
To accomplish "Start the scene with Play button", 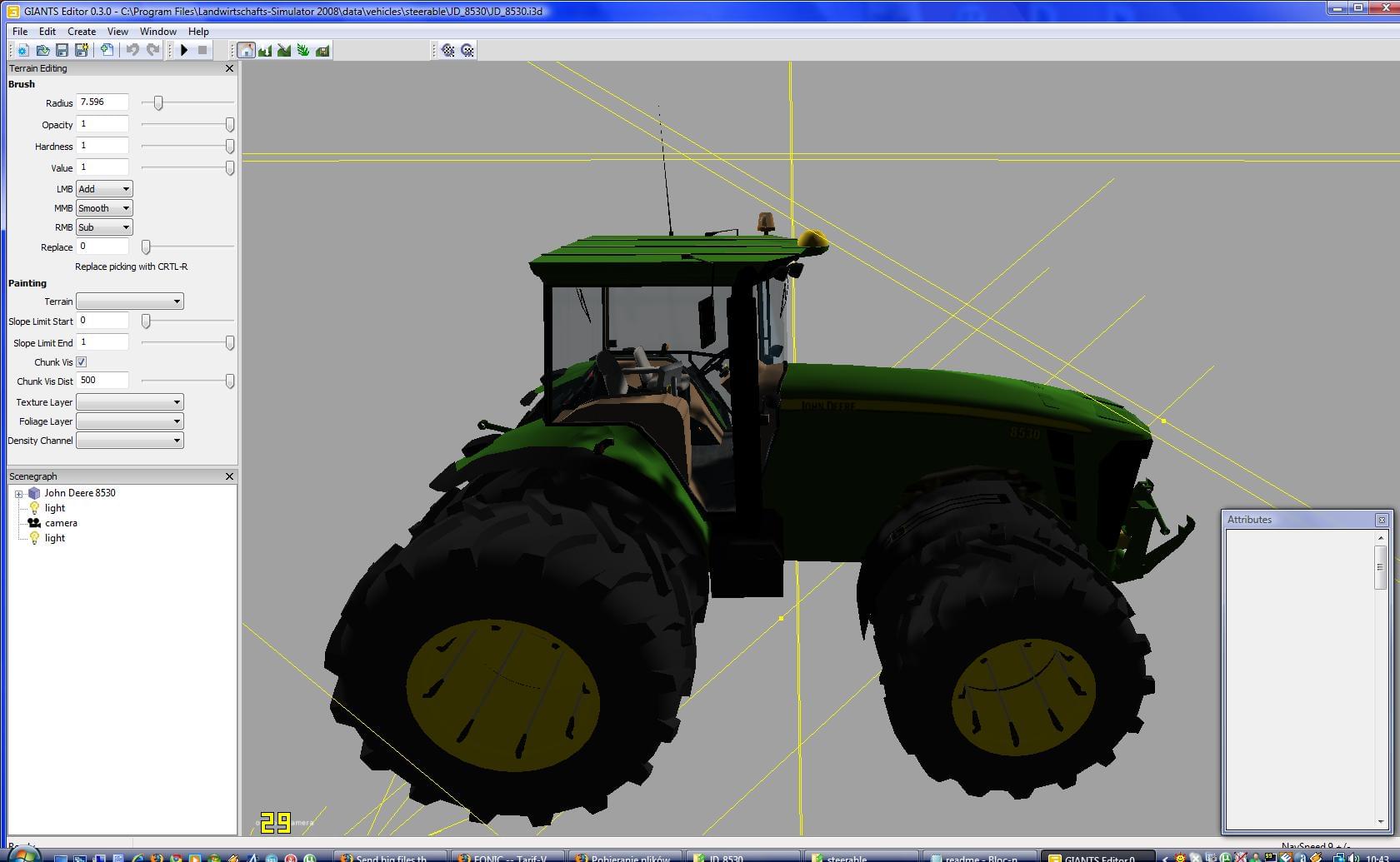I will click(x=183, y=51).
